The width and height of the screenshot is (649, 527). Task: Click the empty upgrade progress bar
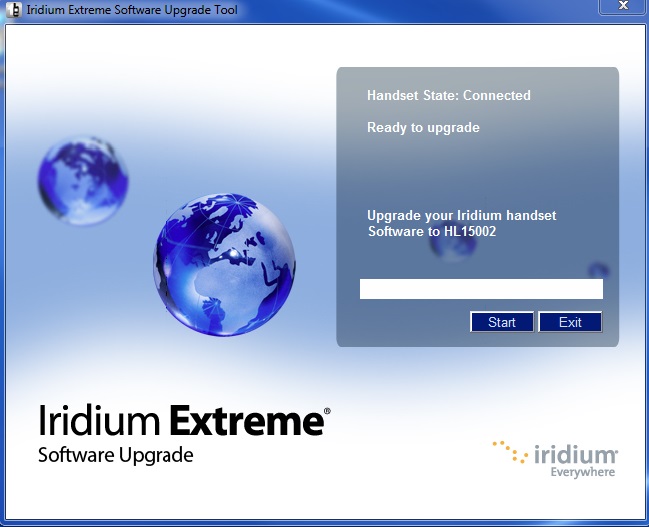pos(481,289)
